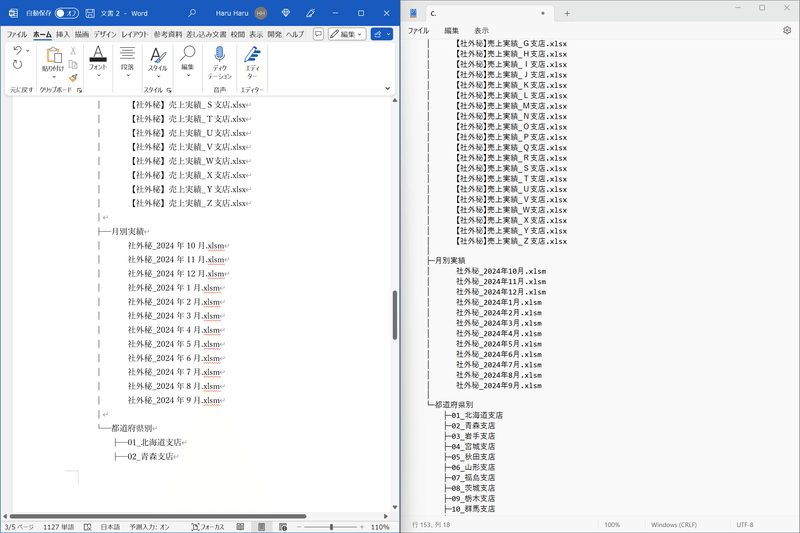Open Notepad settings gear icon
The width and height of the screenshot is (800, 533).
[x=787, y=31]
